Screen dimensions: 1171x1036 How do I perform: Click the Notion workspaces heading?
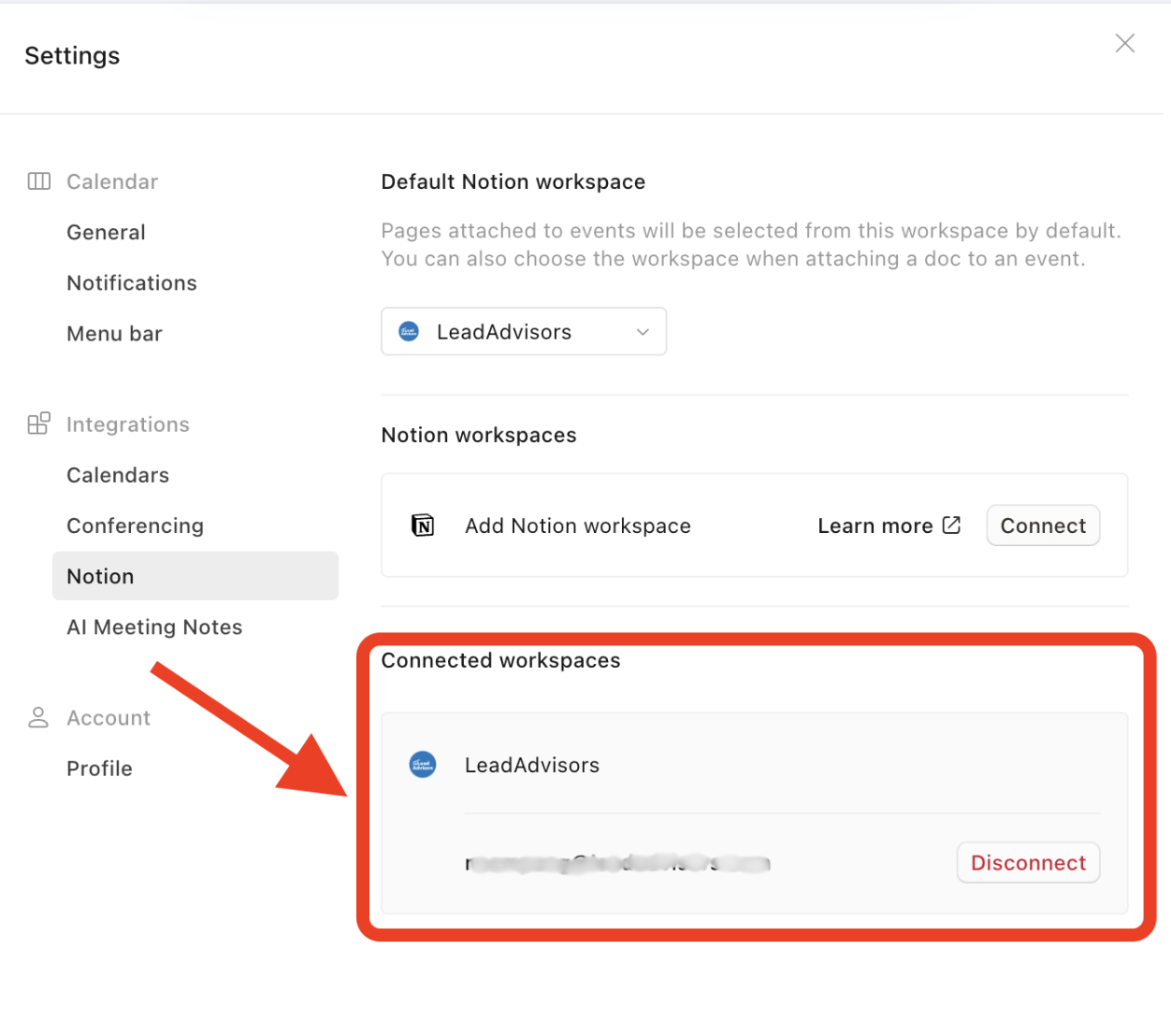[479, 435]
